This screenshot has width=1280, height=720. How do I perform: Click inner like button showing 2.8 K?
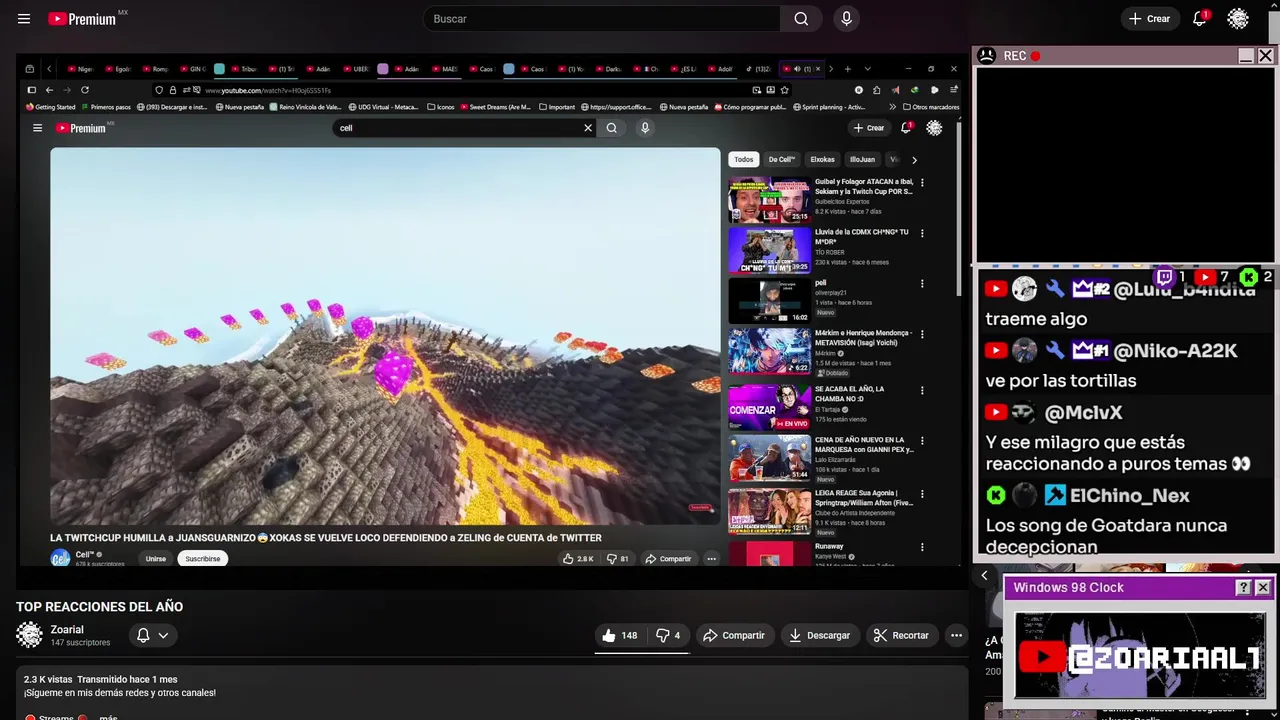577,559
